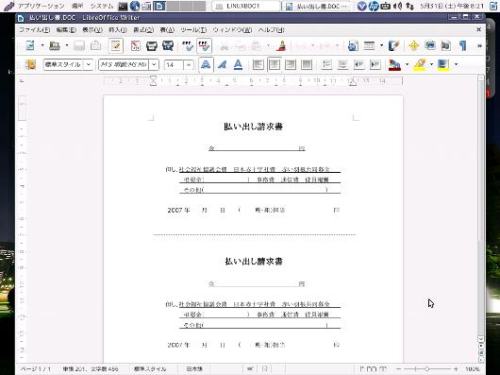Click the Clone formatting paintbrush icon
This screenshot has width=500, height=375.
point(281,46)
